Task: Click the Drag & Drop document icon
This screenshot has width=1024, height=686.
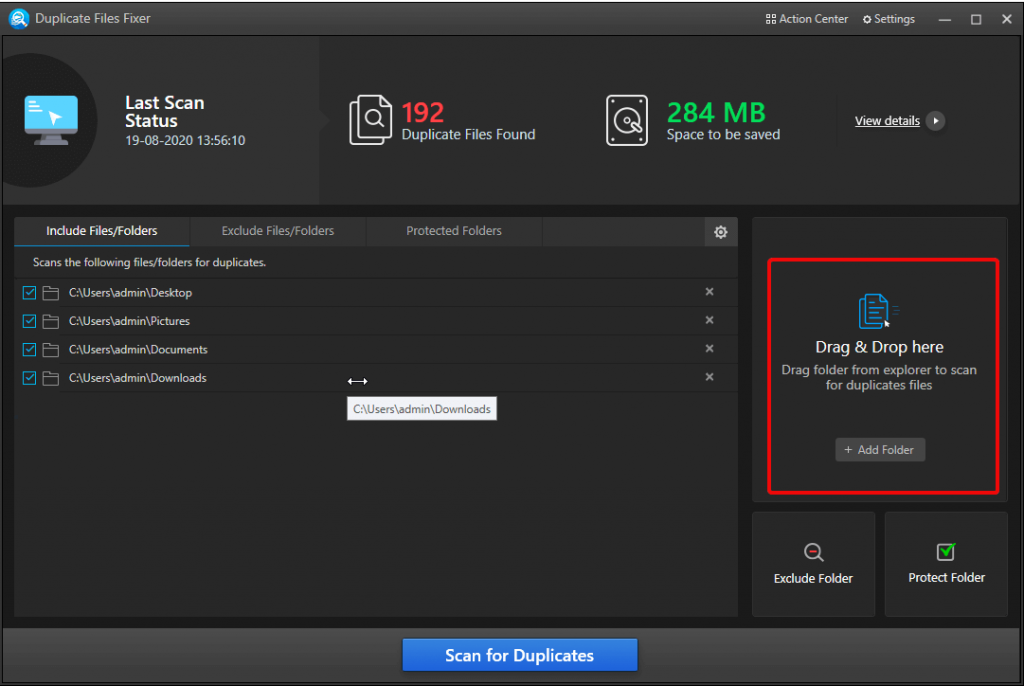Action: pos(877,311)
